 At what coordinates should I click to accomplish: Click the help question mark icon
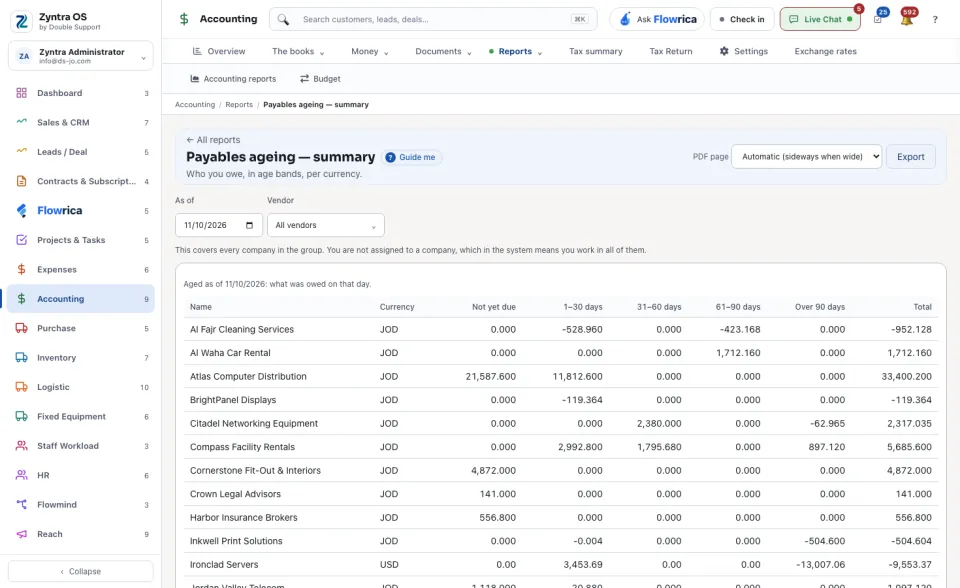pos(935,20)
